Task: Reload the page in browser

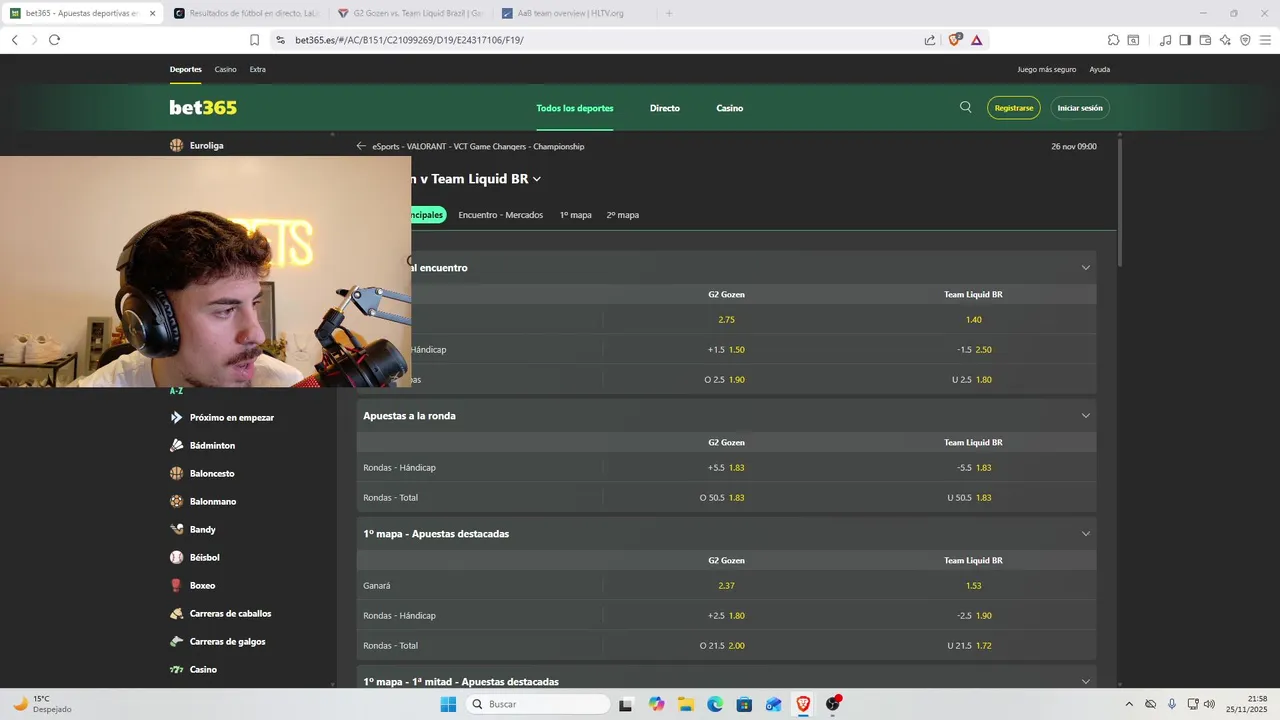Action: click(x=54, y=40)
